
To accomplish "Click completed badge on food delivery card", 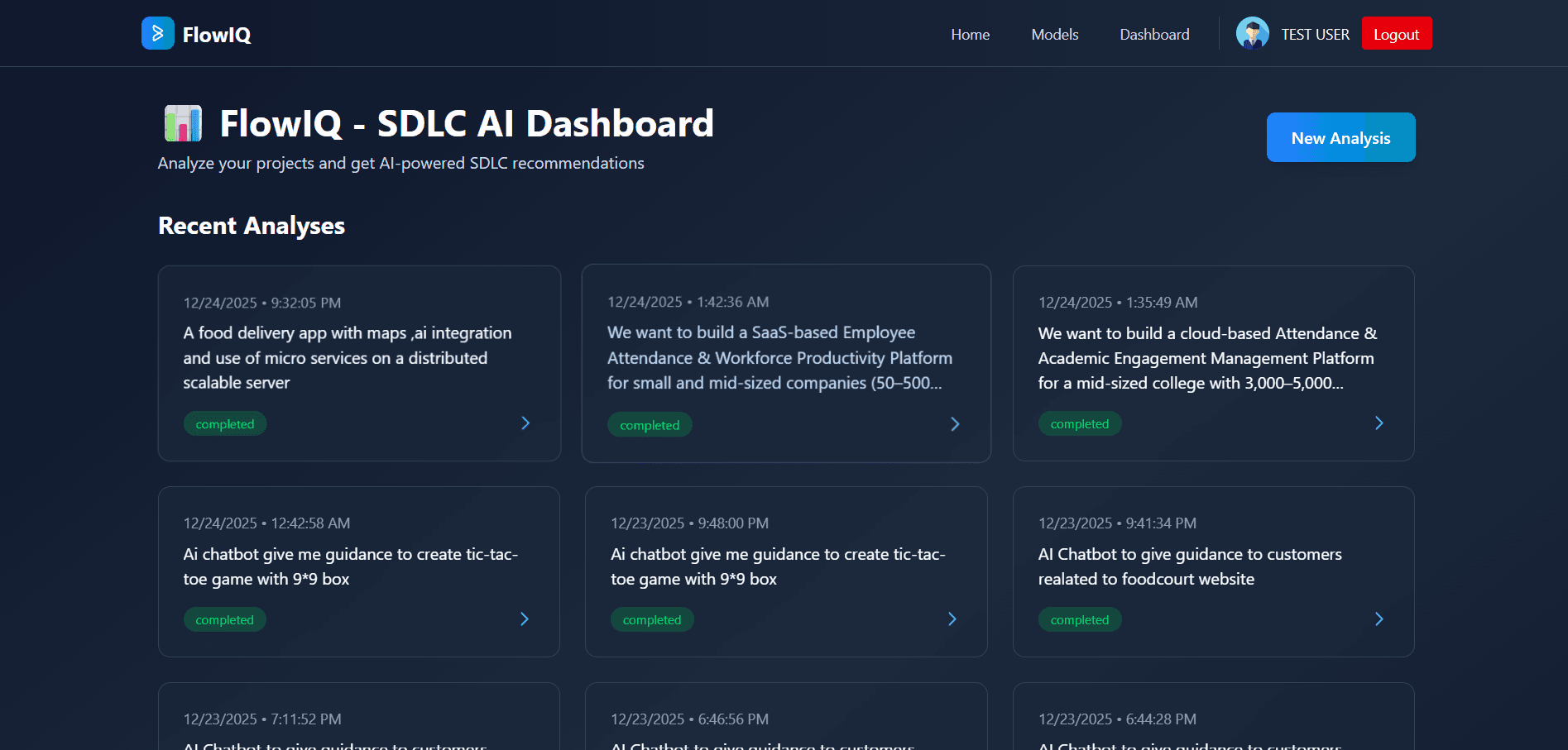I will tap(225, 423).
